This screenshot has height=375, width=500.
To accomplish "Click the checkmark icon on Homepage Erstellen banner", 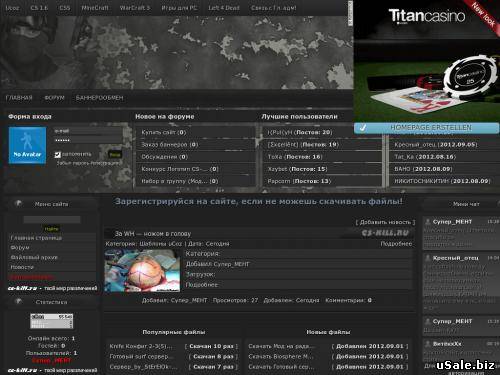I will pos(363,128).
